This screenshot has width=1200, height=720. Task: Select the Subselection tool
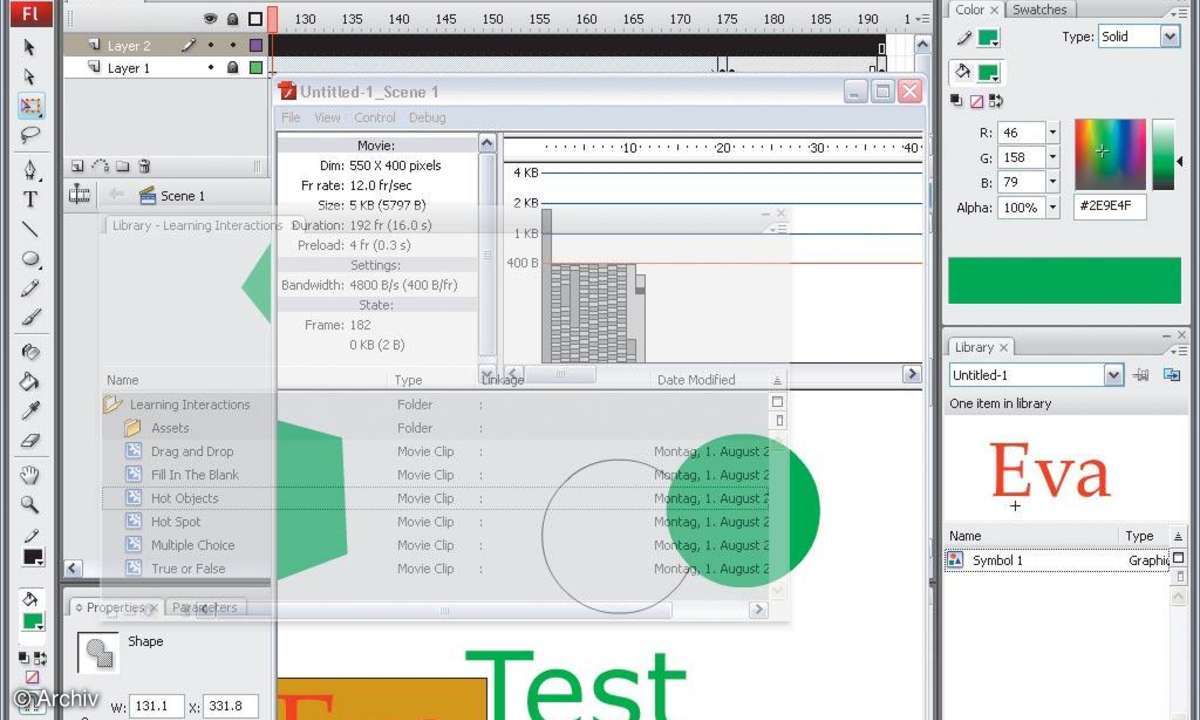point(30,77)
